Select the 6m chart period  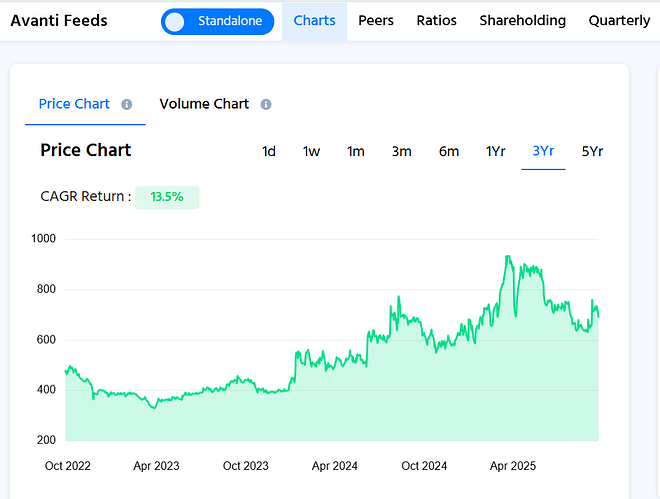tap(448, 152)
